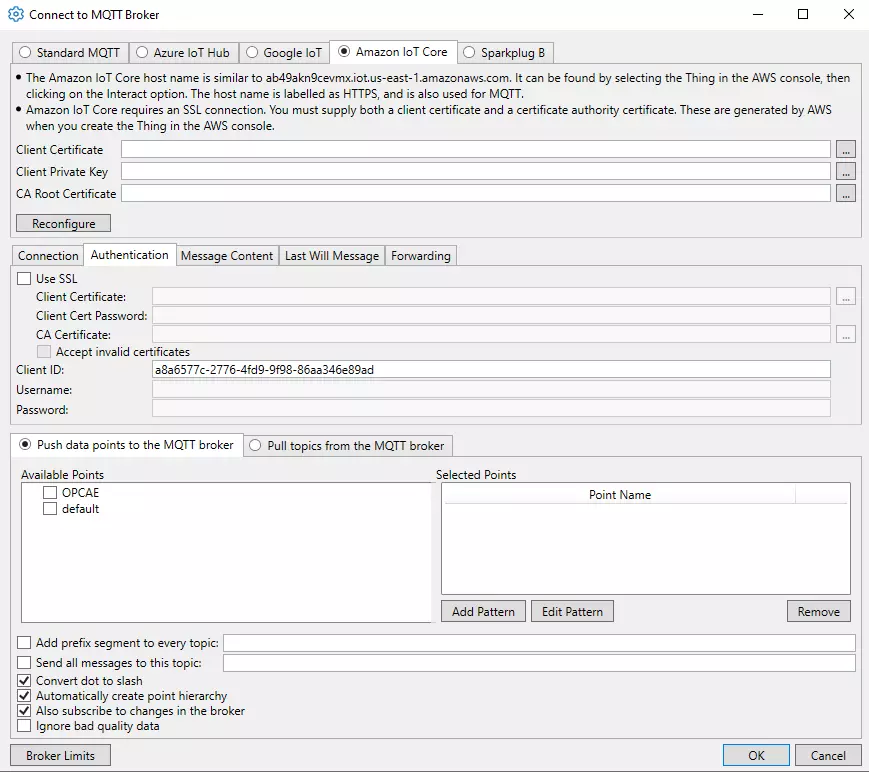Viewport: 869px width, 772px height.
Task: Click the Client Cert Password field
Action: (491, 315)
